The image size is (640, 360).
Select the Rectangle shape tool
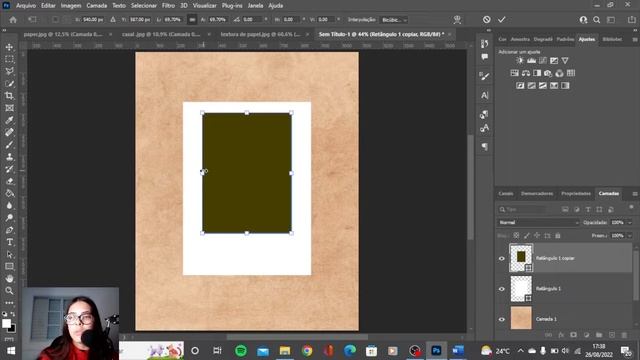(9, 267)
